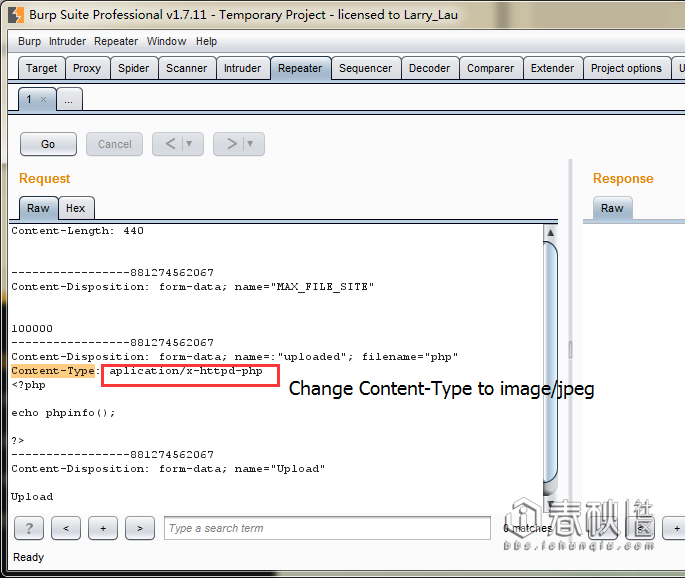Select Repeater sub-tab 1
This screenshot has height=578, width=685.
pos(29,99)
